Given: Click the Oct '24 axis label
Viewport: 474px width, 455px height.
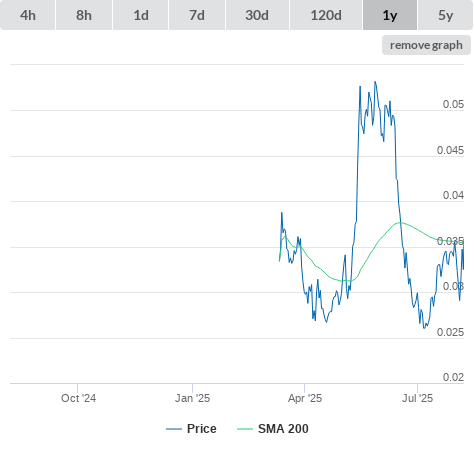Looking at the screenshot, I should 78,398.
